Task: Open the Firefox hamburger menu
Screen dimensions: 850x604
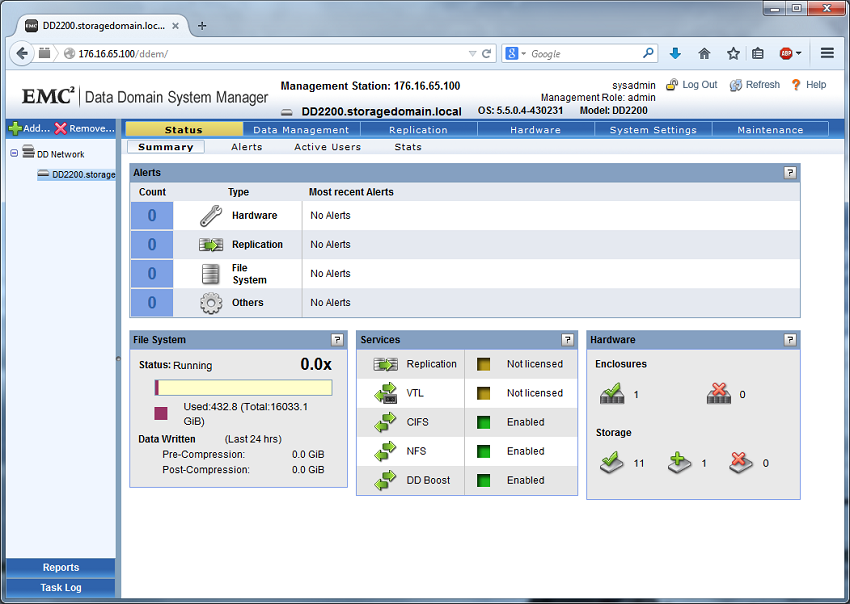Action: 827,53
